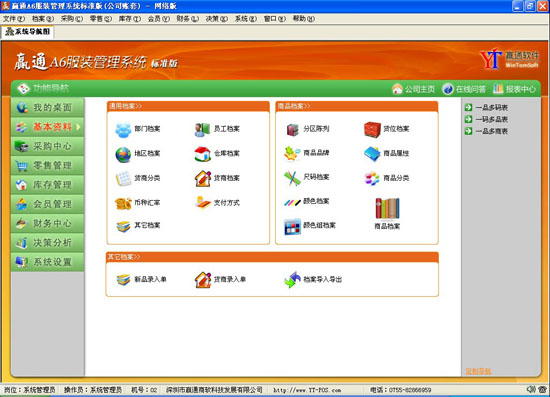Open the 档案 menu
The width and height of the screenshot is (550, 397).
point(43,19)
